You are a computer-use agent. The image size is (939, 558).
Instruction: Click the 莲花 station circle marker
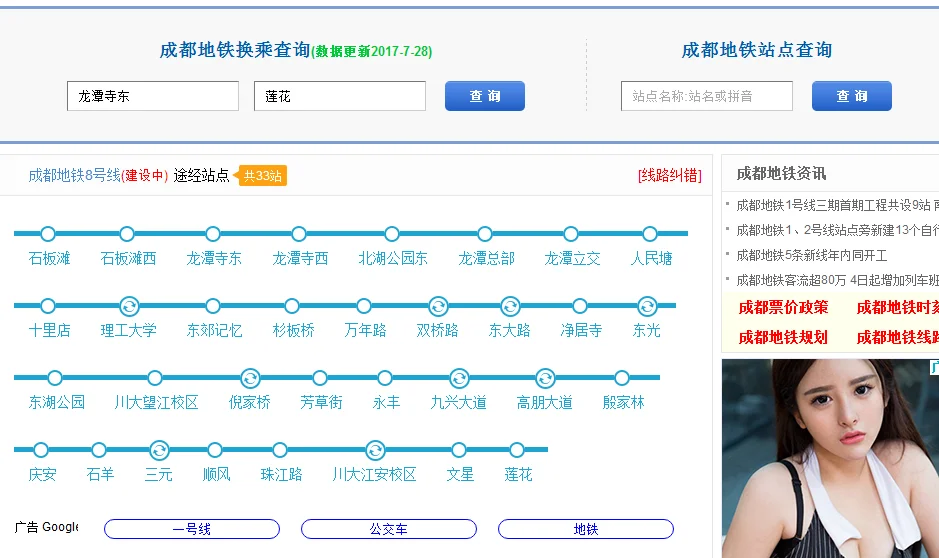(517, 450)
